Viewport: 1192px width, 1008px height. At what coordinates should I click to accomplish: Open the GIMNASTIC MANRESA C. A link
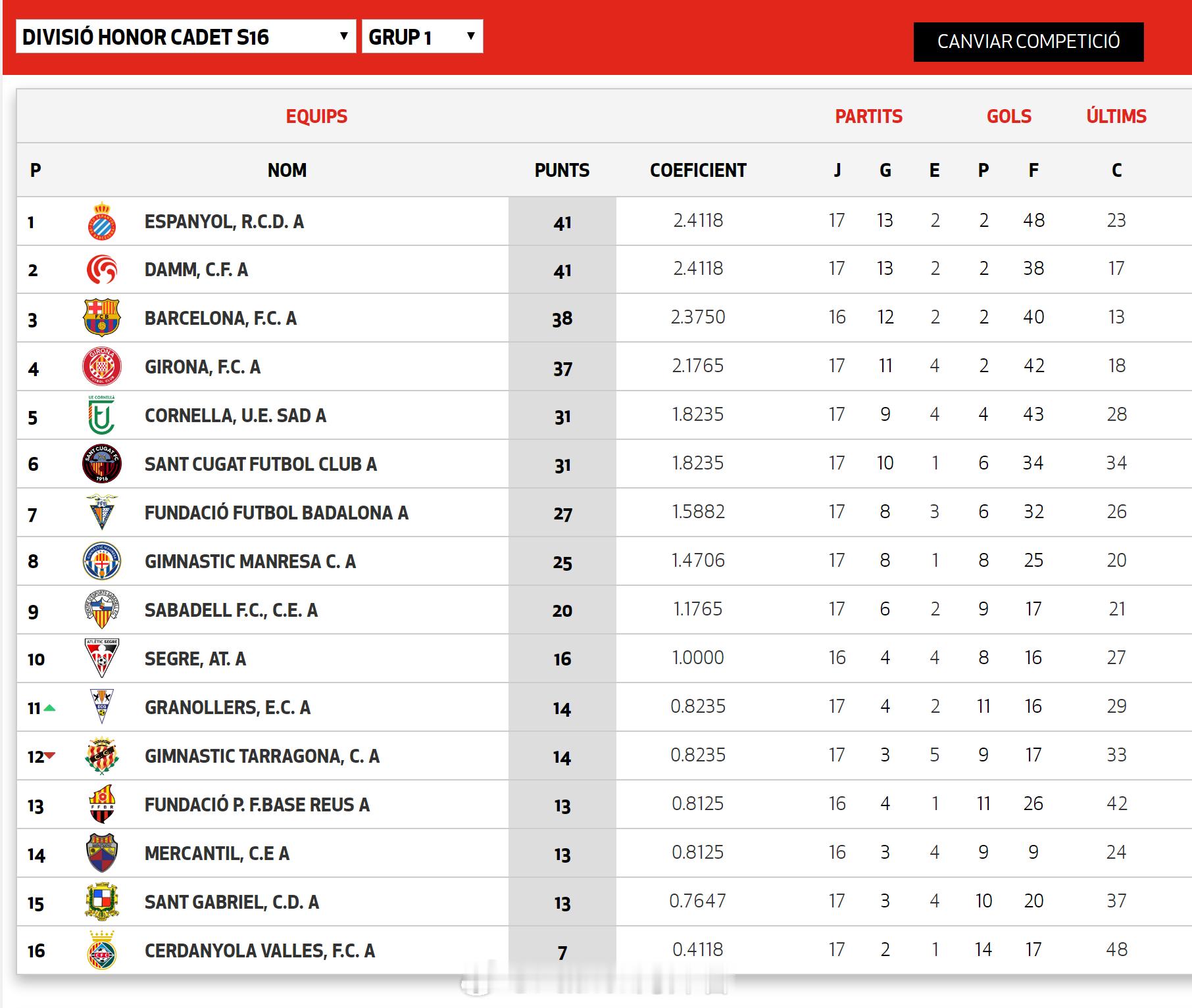click(x=250, y=562)
